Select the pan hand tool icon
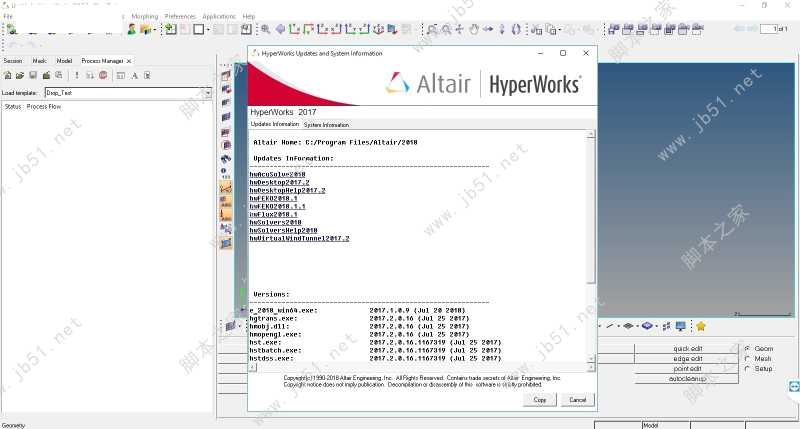The image size is (800, 429). (474, 30)
